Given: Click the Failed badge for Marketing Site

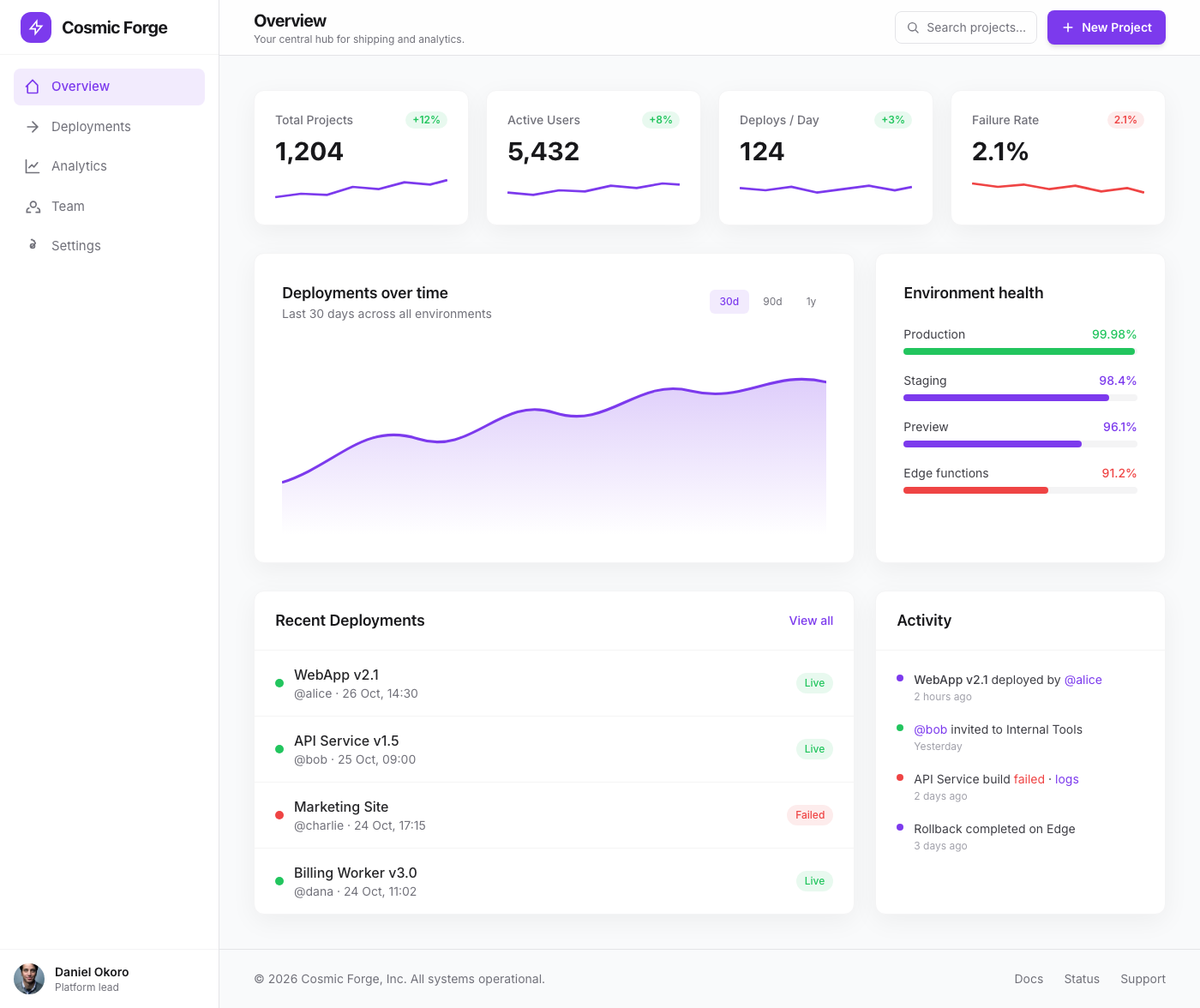Looking at the screenshot, I should (810, 815).
